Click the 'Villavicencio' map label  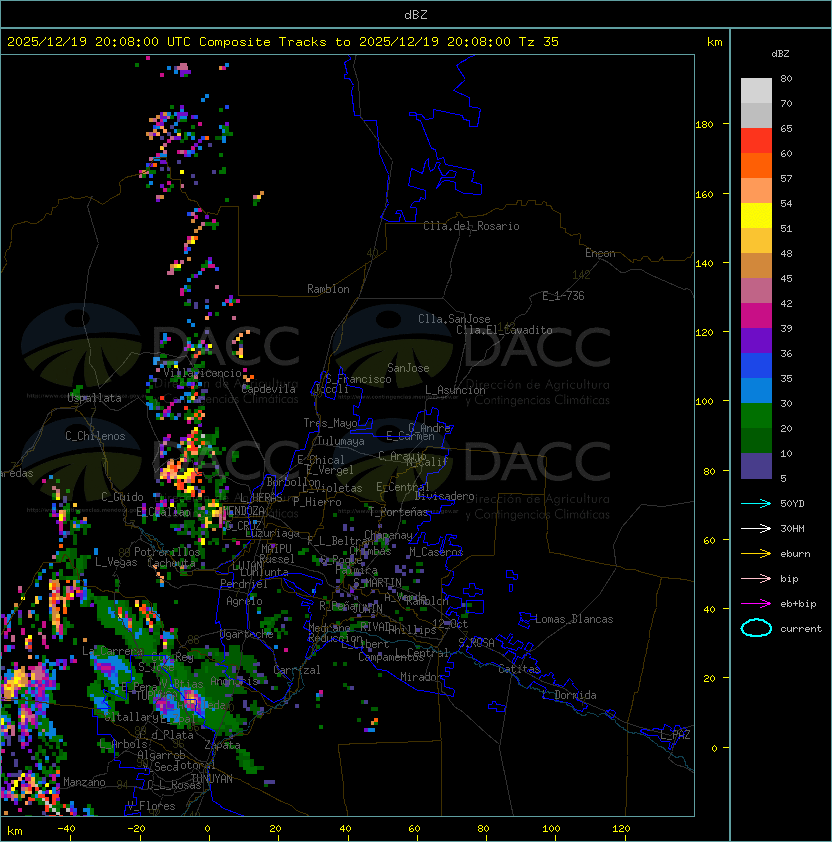[202, 373]
